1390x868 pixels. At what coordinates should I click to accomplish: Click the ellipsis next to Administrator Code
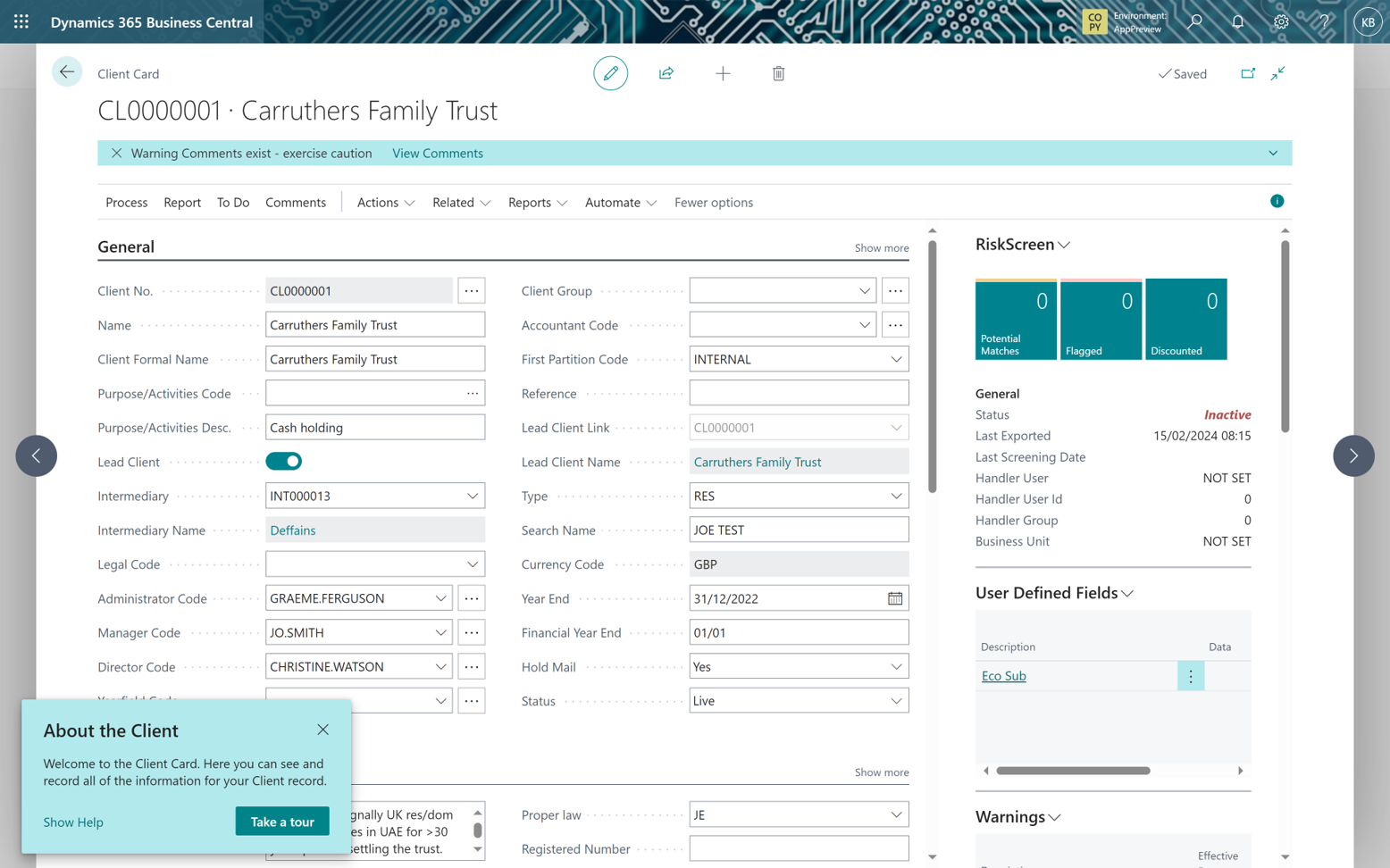coord(472,597)
